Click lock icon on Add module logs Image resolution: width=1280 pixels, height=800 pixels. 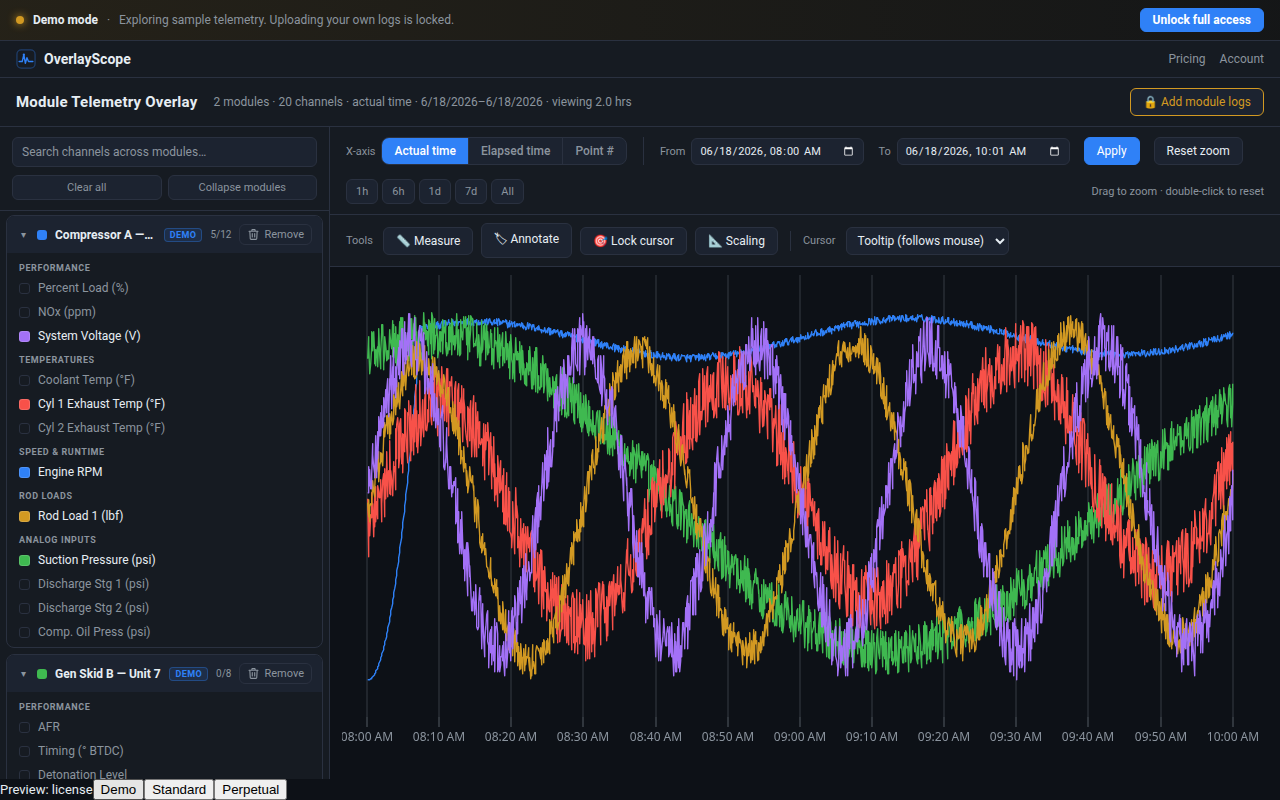tap(1150, 102)
